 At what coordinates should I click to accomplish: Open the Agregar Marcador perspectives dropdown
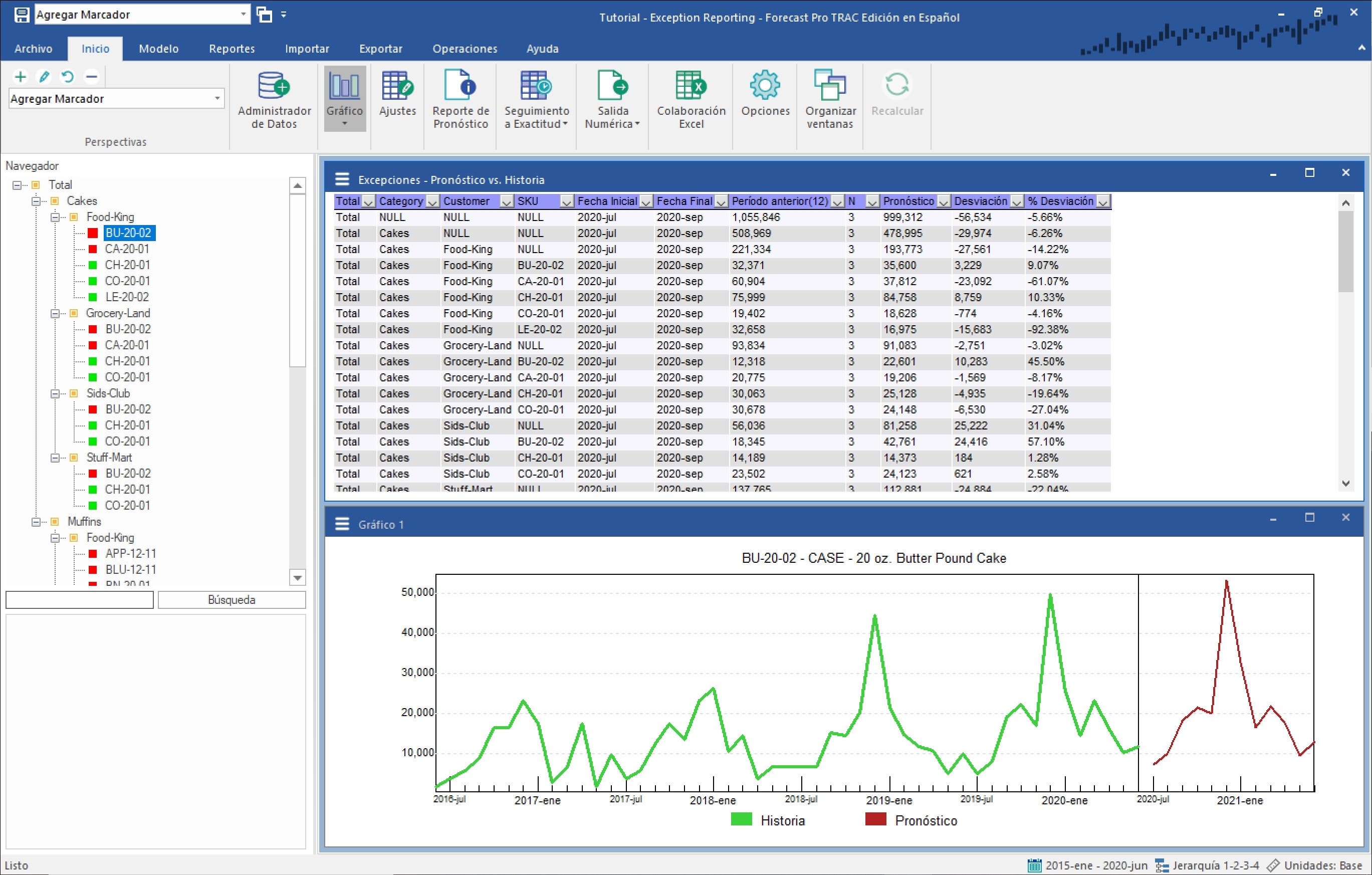coord(217,99)
